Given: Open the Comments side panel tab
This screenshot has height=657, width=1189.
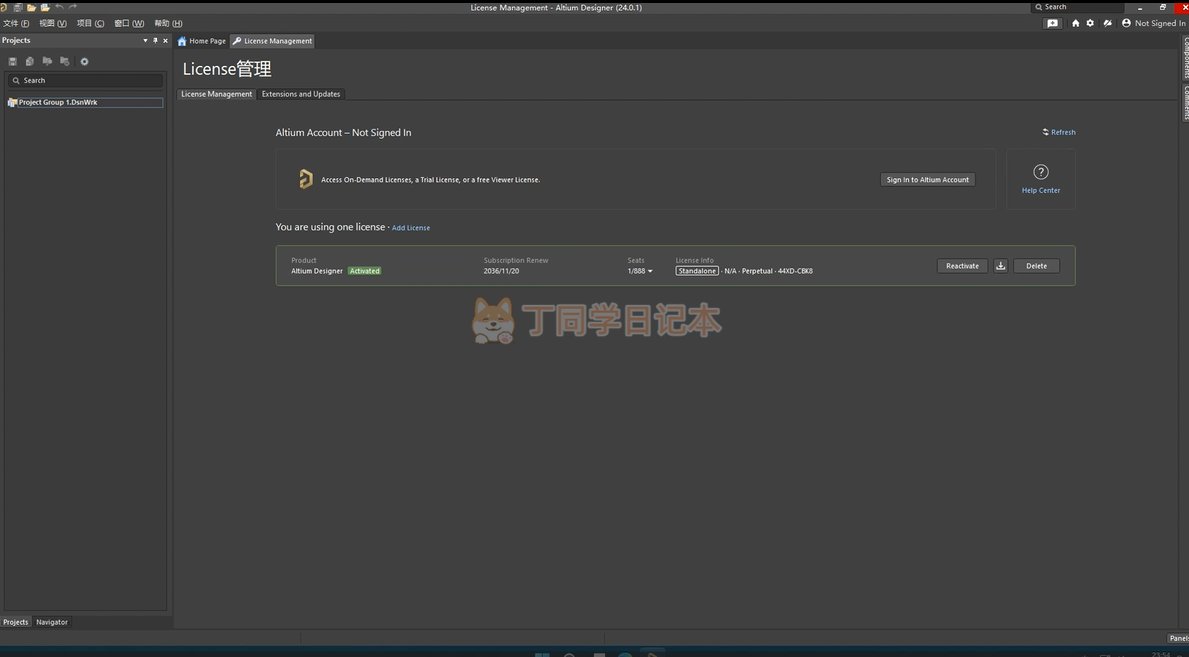Looking at the screenshot, I should point(1184,102).
